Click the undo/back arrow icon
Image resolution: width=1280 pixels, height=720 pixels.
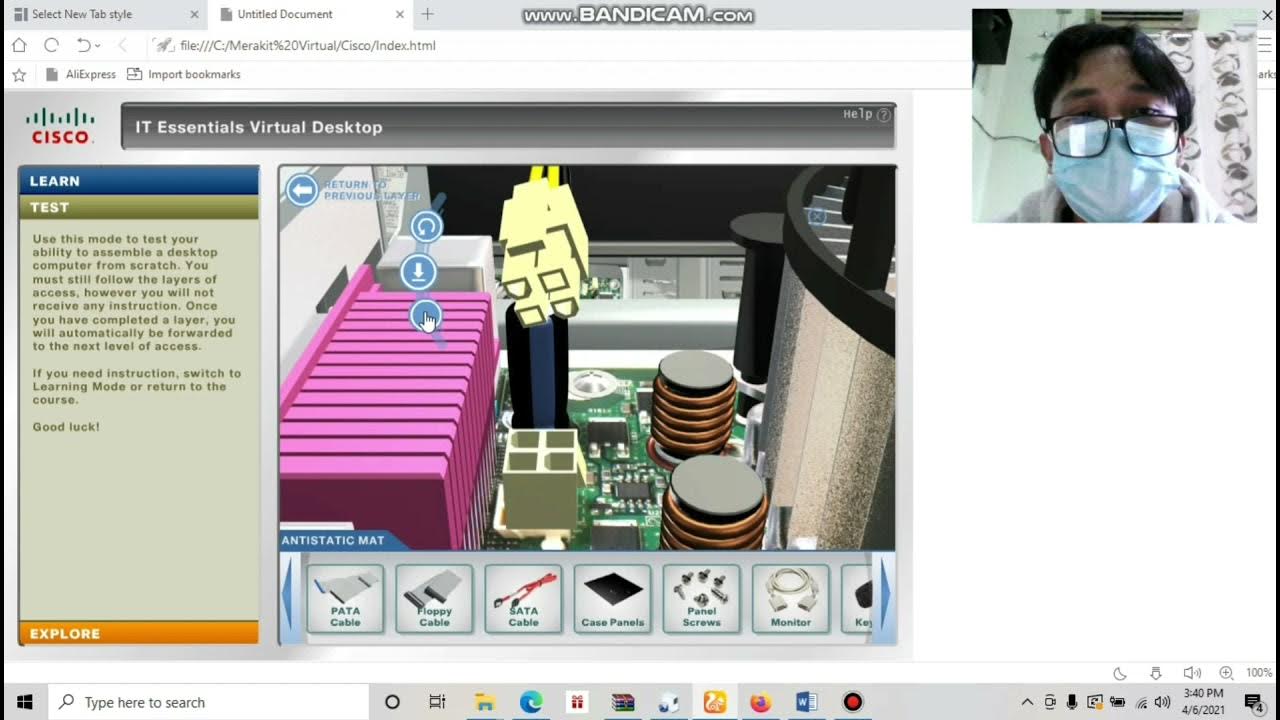click(x=83, y=45)
